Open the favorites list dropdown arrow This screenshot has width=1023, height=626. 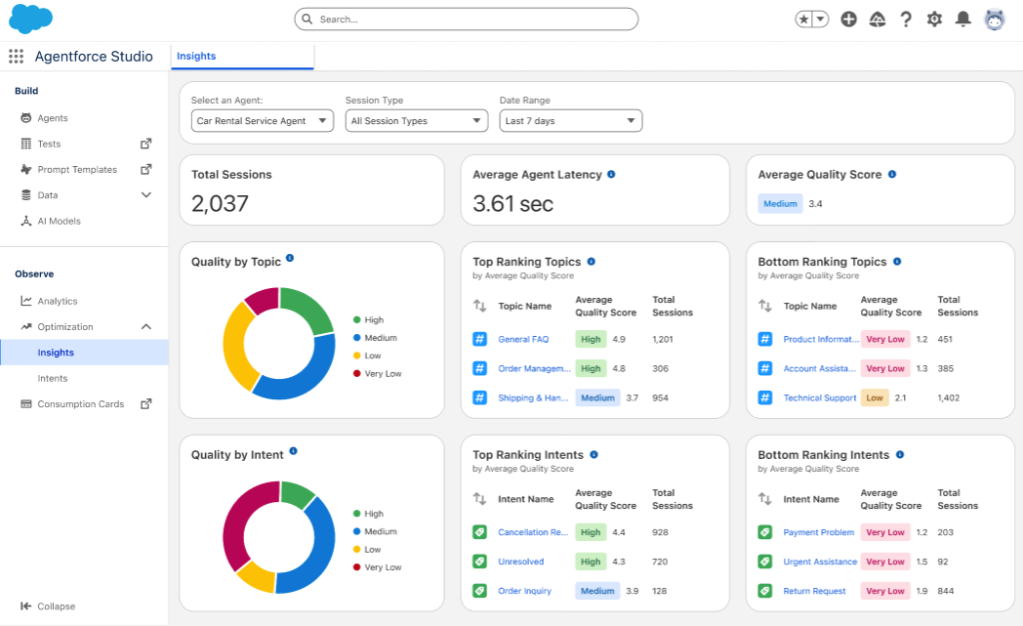point(820,19)
